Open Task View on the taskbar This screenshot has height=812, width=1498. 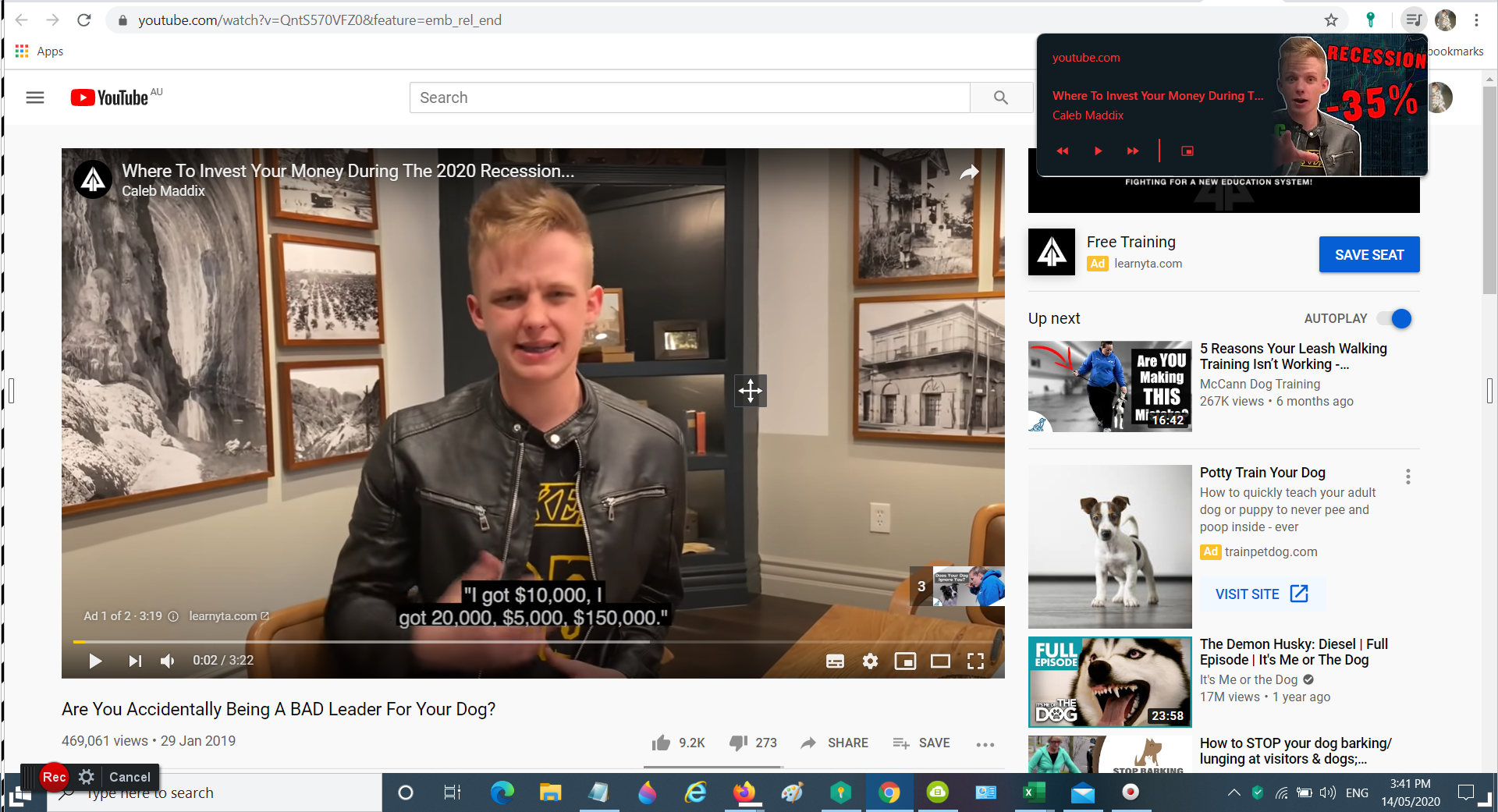452,792
